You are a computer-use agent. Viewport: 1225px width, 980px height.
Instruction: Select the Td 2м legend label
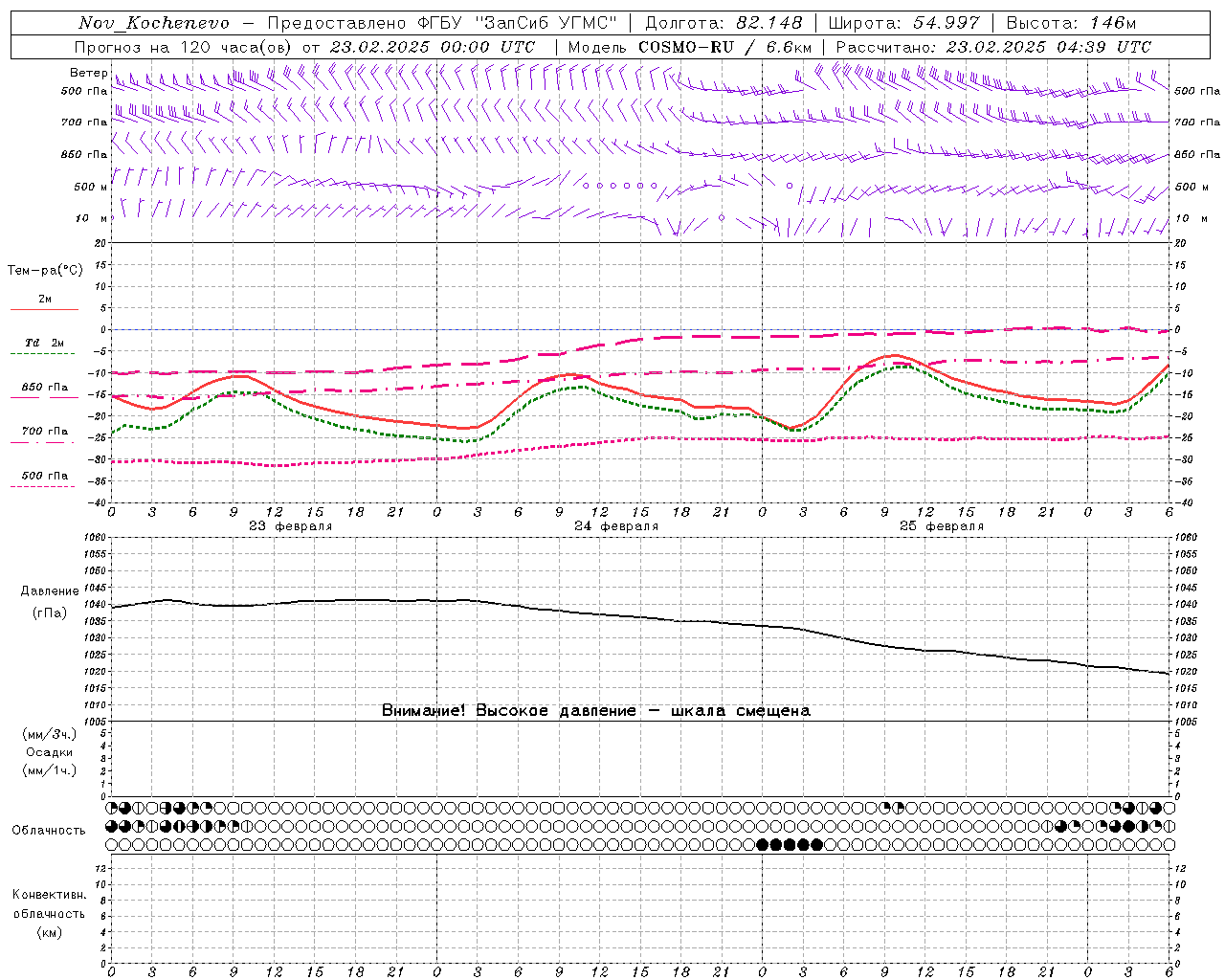pyautogui.click(x=45, y=343)
